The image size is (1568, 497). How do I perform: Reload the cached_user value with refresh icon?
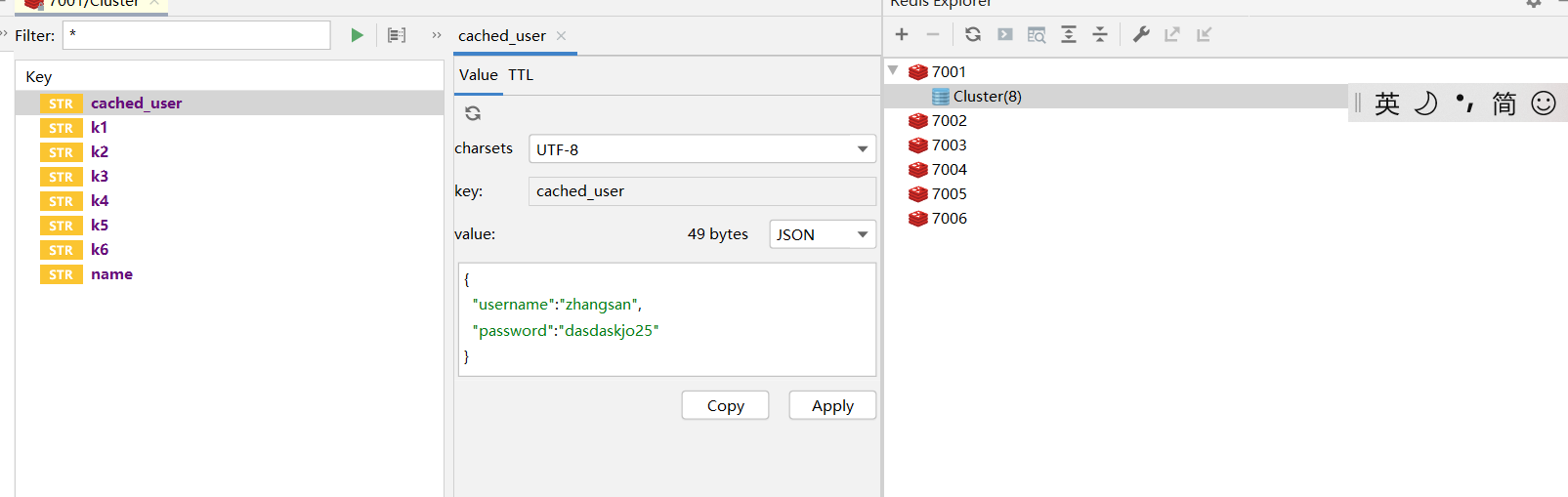(x=473, y=113)
